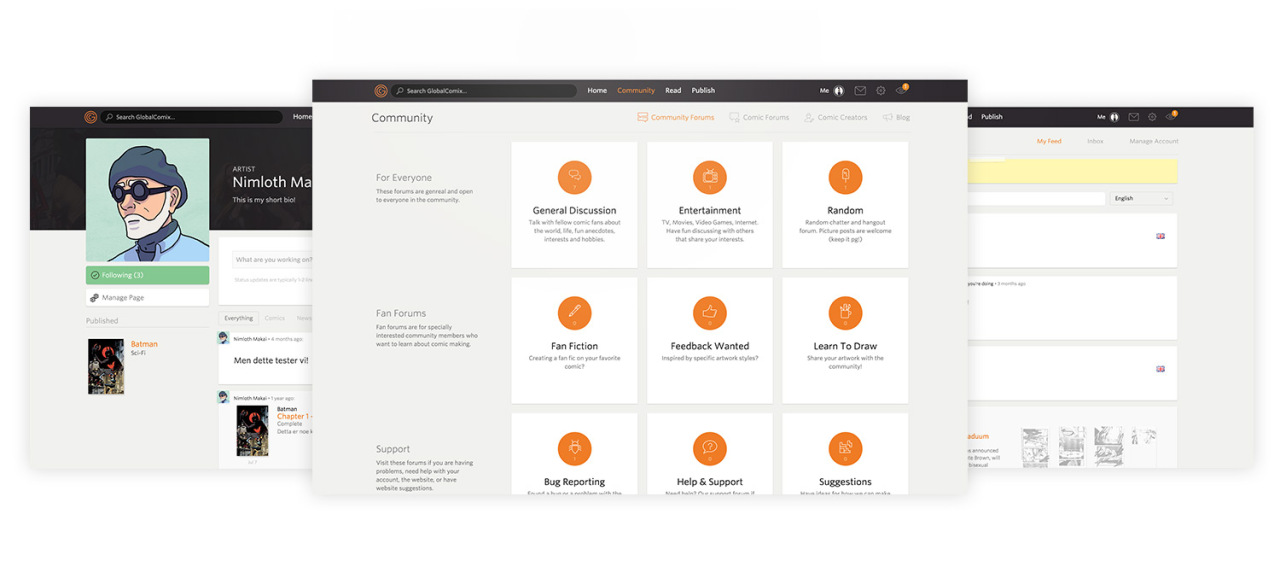Viewport: 1280px width, 567px height.
Task: Select Everything tab in profile window
Action: (238, 318)
